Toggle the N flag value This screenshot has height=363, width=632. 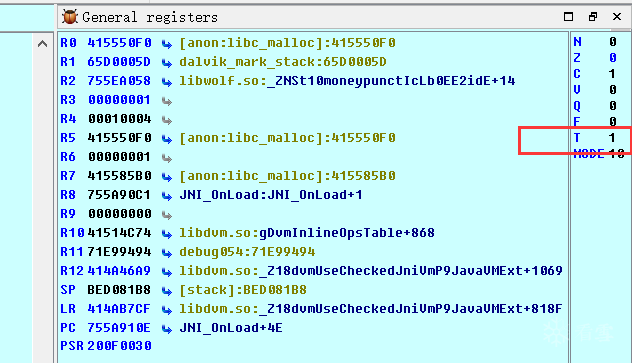(x=613, y=41)
